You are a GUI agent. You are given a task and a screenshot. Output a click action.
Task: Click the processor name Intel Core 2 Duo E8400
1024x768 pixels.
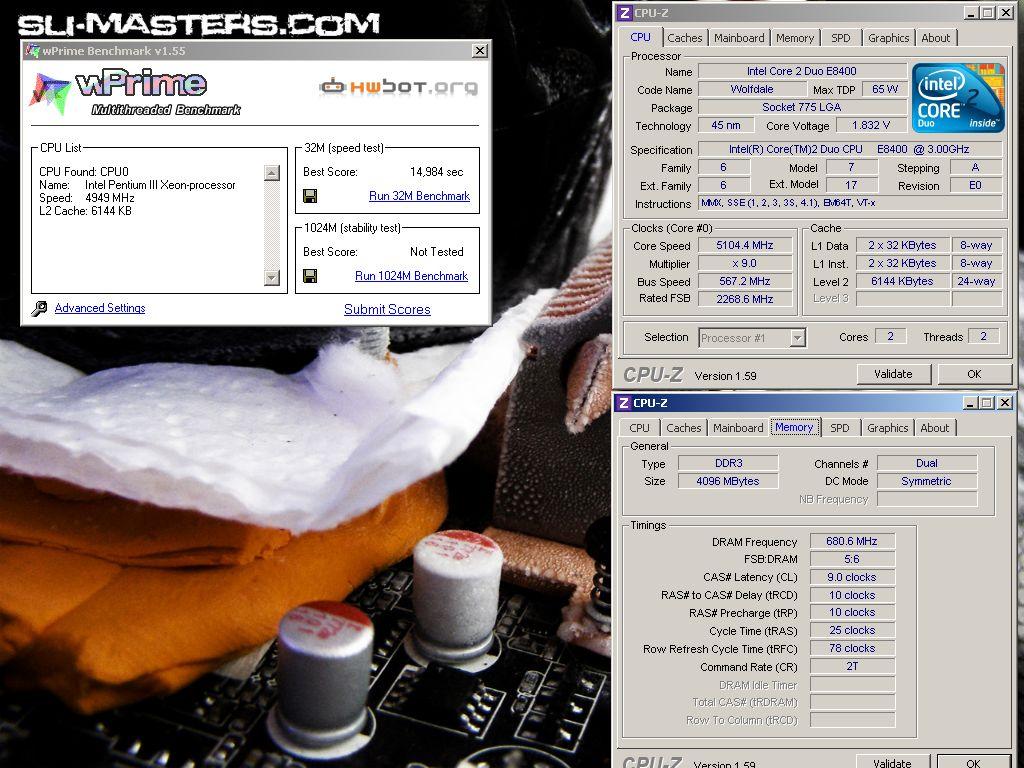tap(802, 71)
